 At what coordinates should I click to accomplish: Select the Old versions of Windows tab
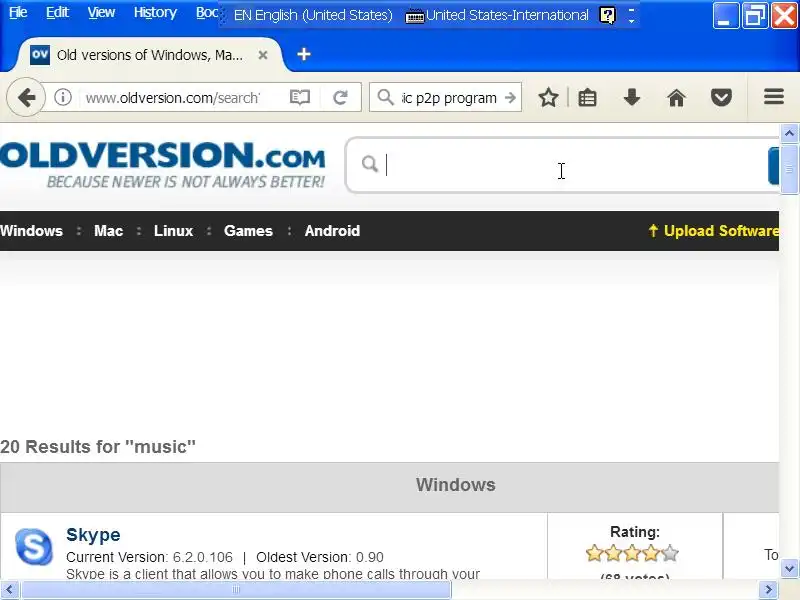[150, 55]
